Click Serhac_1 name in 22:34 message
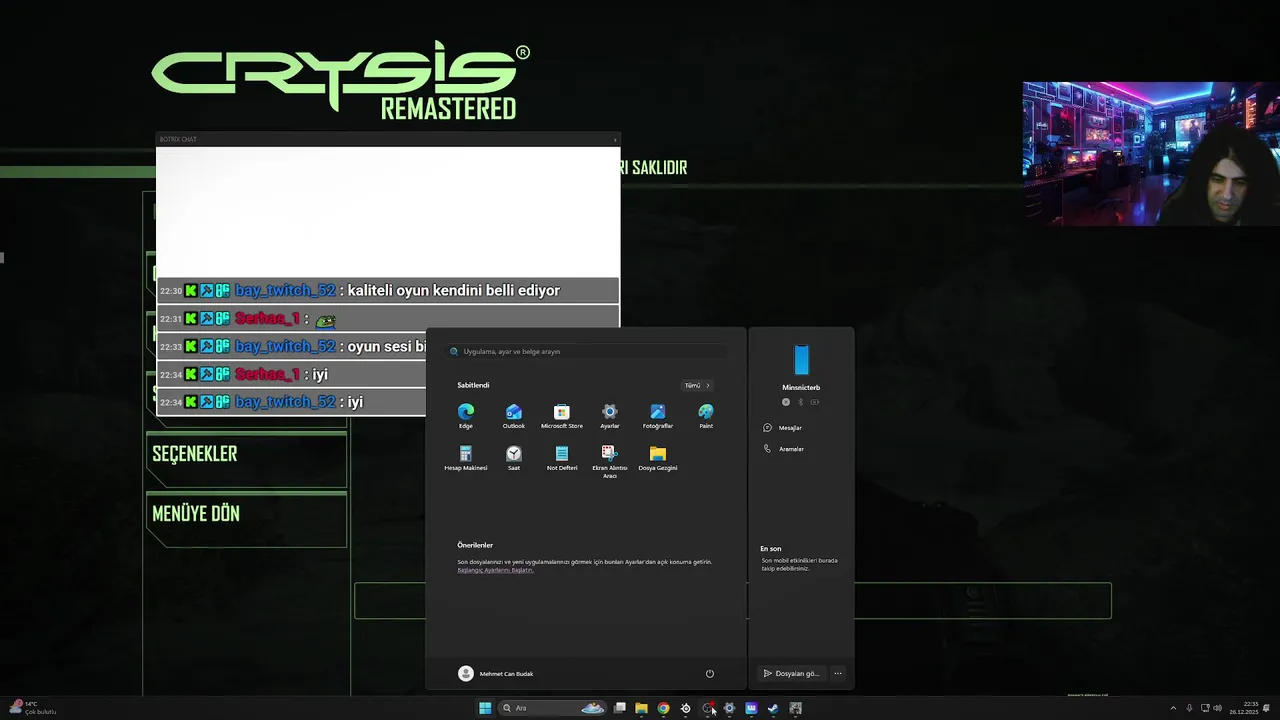This screenshot has height=720, width=1280. click(267, 374)
